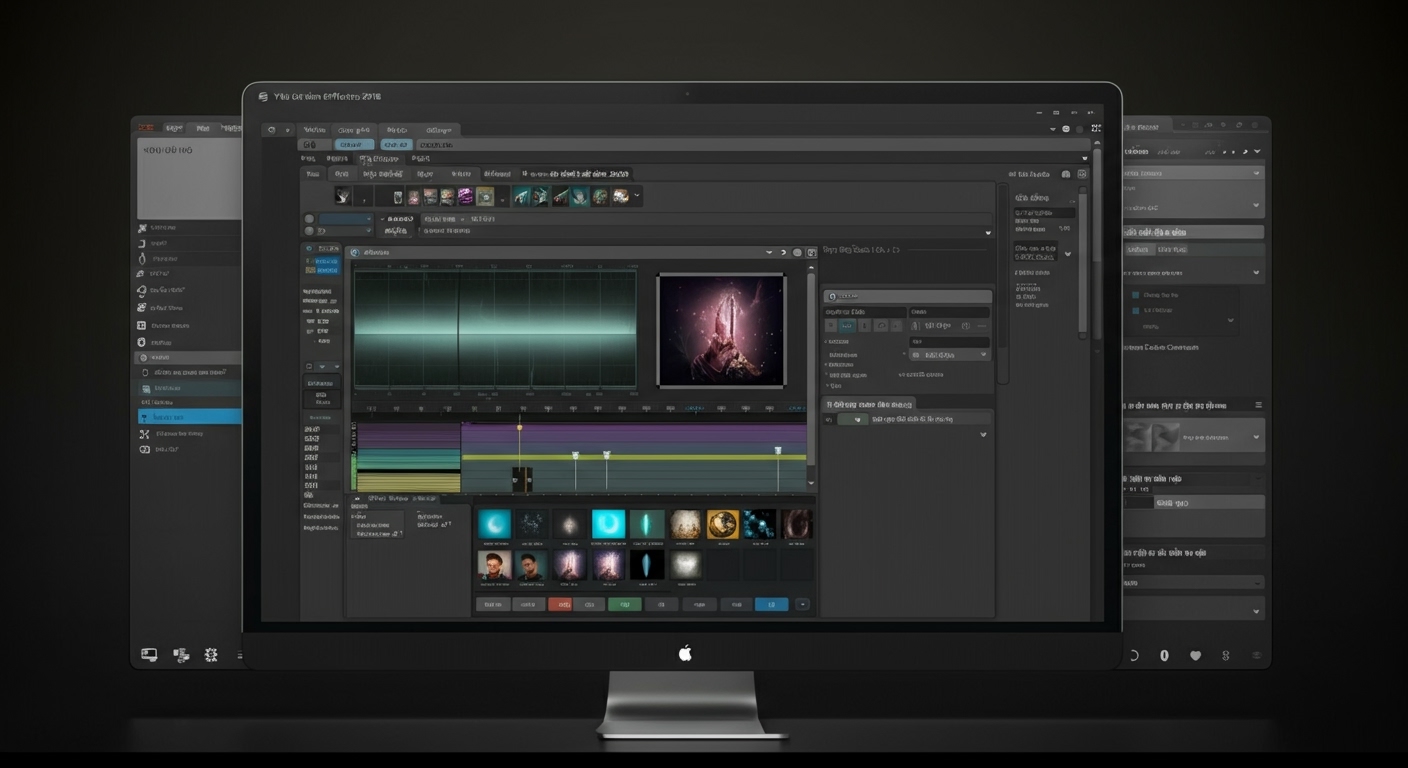Image resolution: width=1408 pixels, height=768 pixels.
Task: Click the grid view icon beside the camera icon
Action: pyautogui.click(x=1081, y=173)
